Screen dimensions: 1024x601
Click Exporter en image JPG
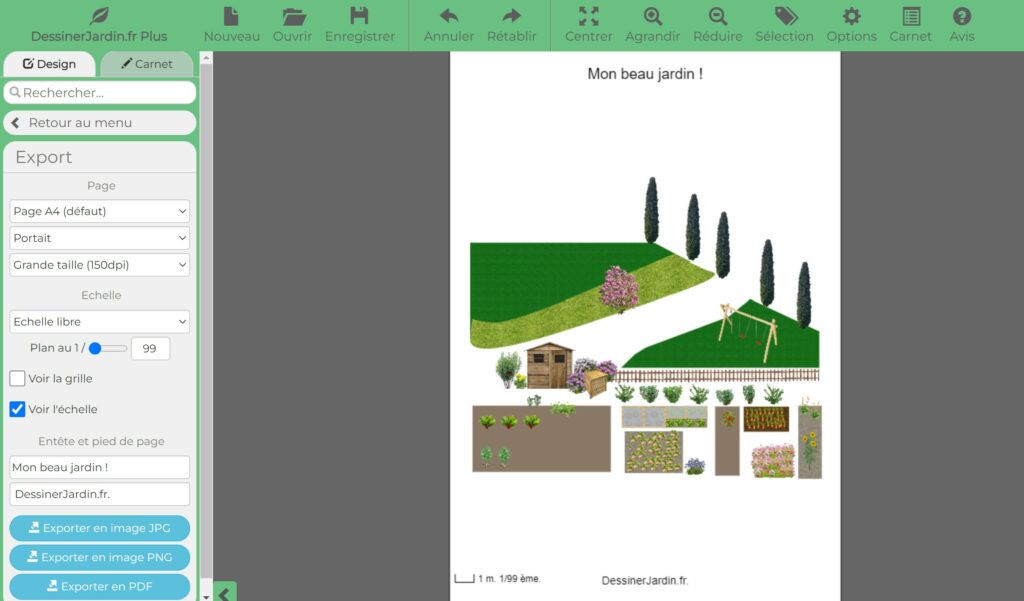pyautogui.click(x=100, y=528)
